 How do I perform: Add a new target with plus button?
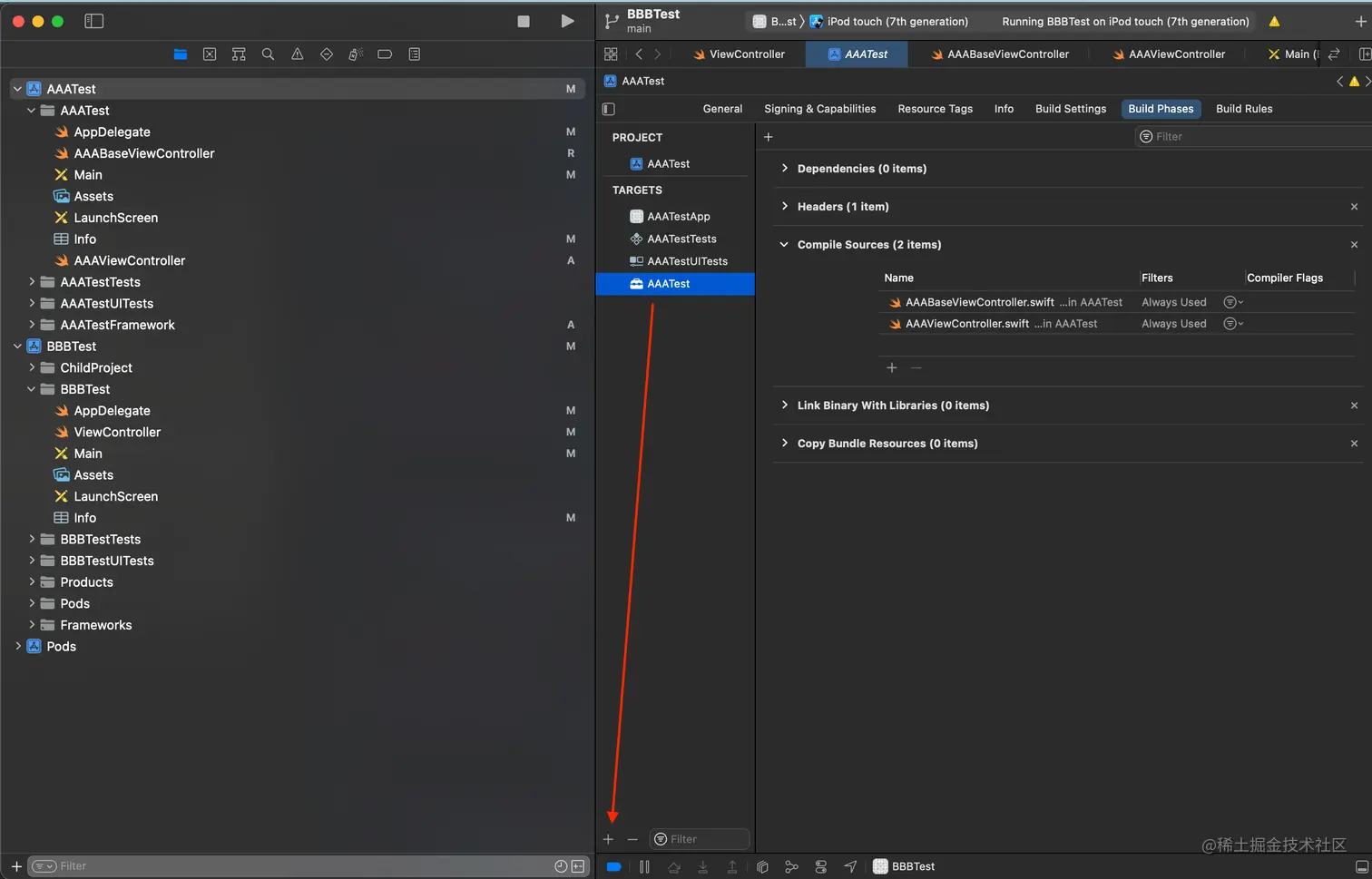608,840
